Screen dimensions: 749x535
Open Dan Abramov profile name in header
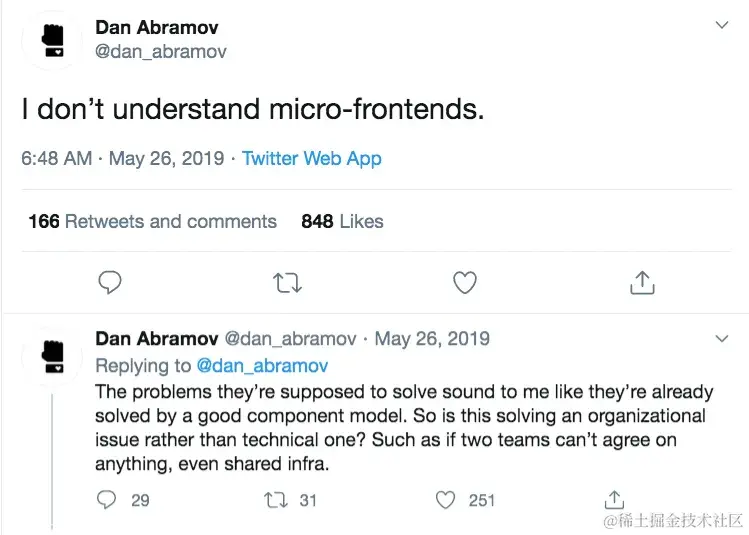point(156,27)
